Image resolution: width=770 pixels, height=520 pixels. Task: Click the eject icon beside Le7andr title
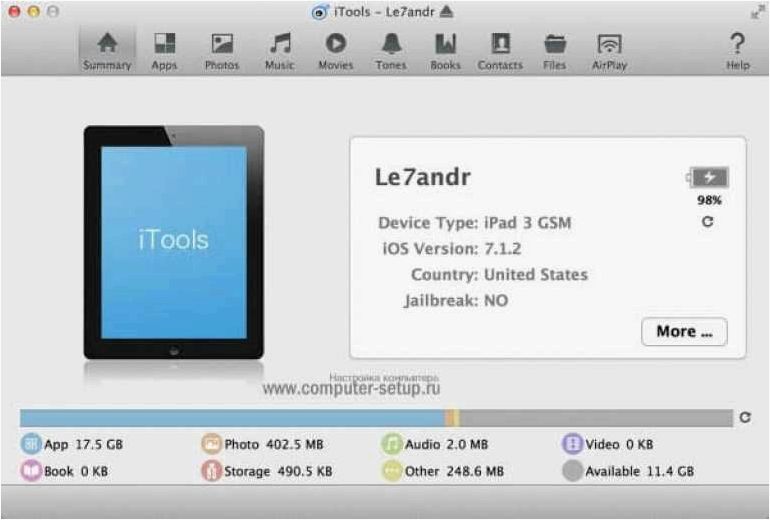coord(446,11)
